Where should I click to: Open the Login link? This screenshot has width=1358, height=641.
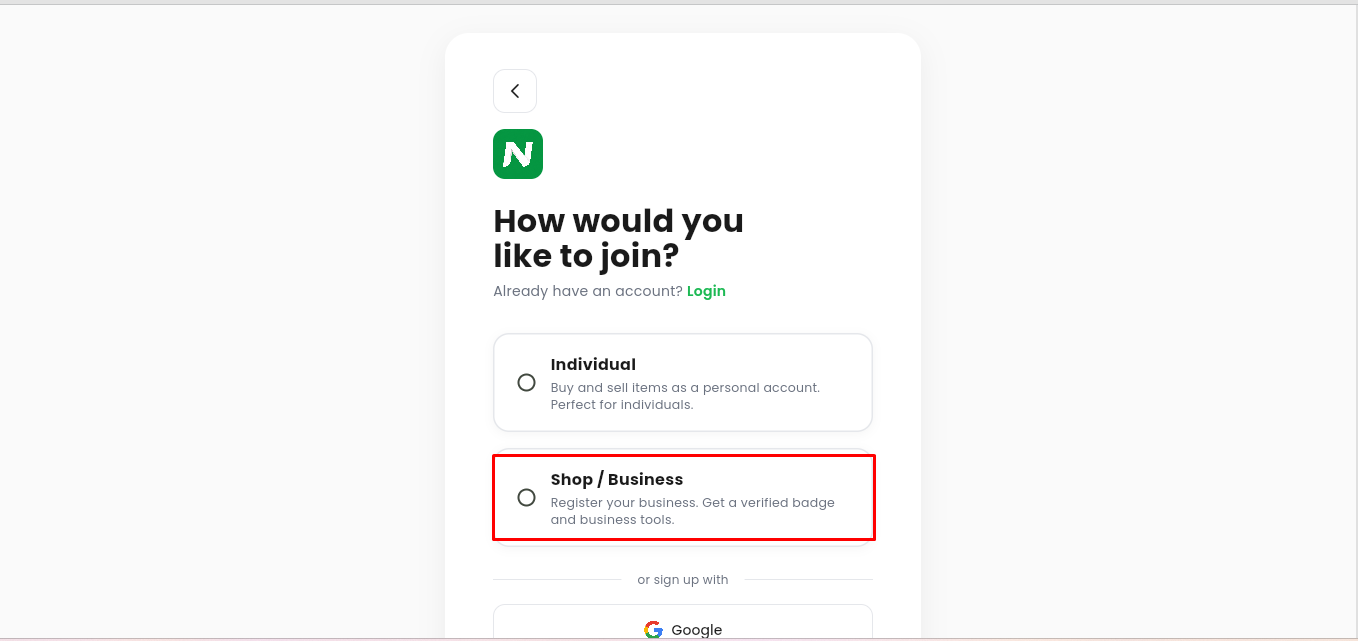tap(706, 291)
